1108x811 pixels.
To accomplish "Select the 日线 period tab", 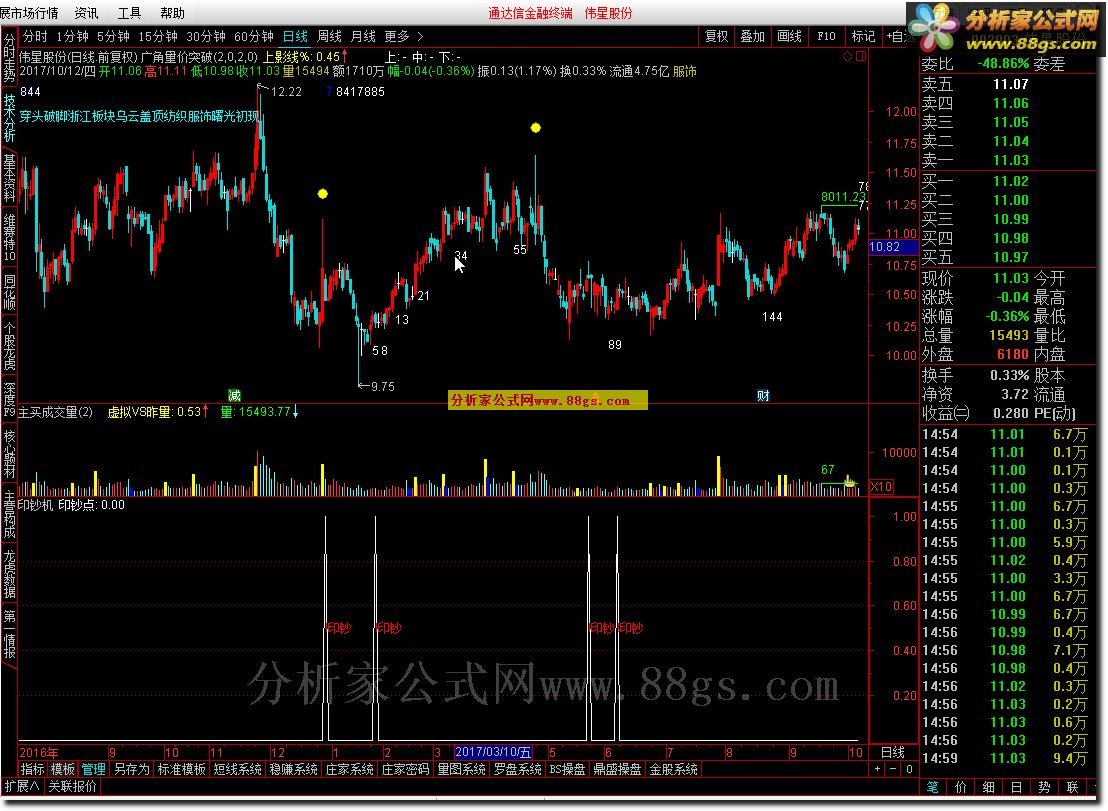I will tap(295, 36).
